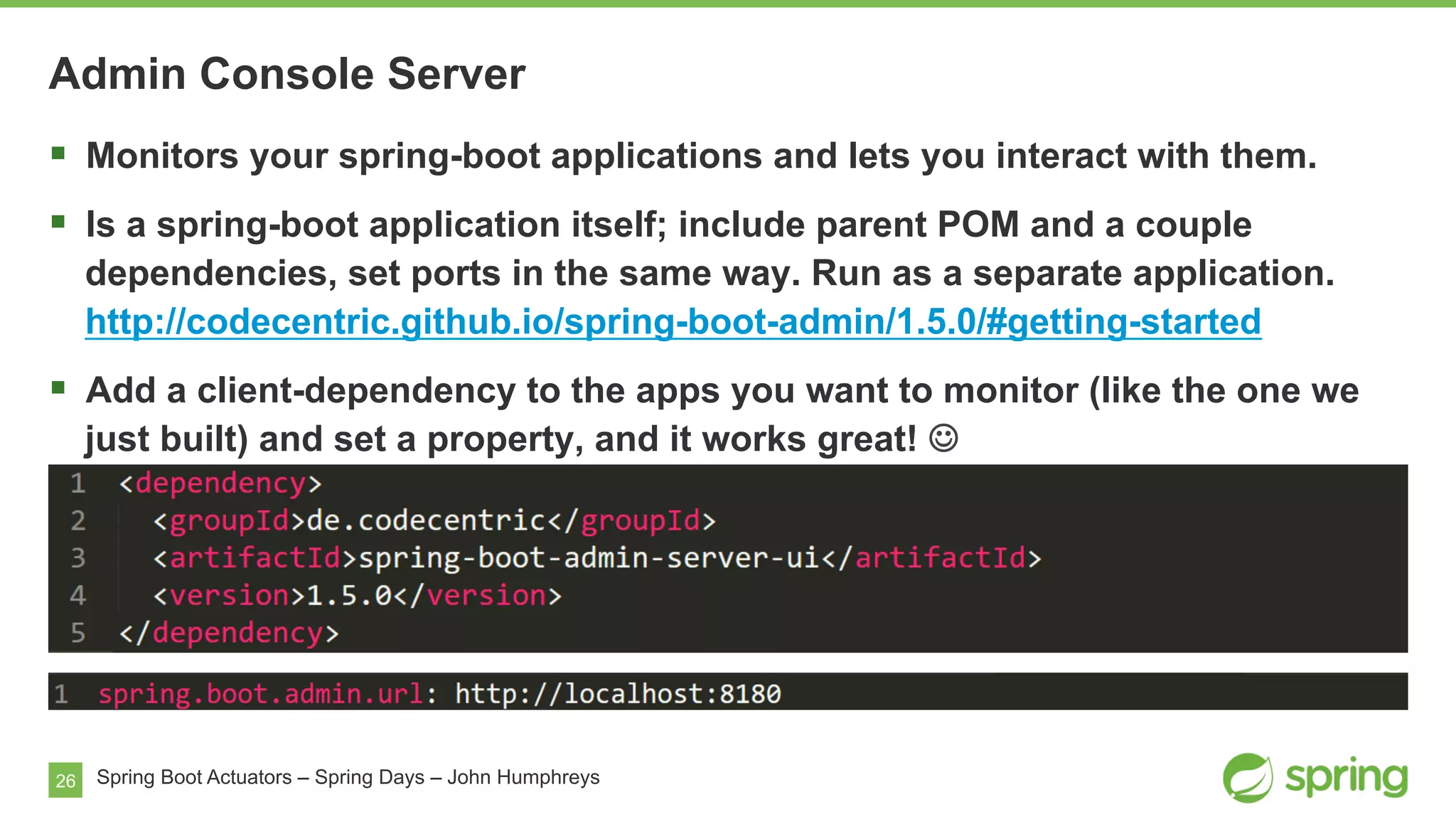Click the http://localhost:8180 property value
1456x819 pixels.
[x=617, y=693]
